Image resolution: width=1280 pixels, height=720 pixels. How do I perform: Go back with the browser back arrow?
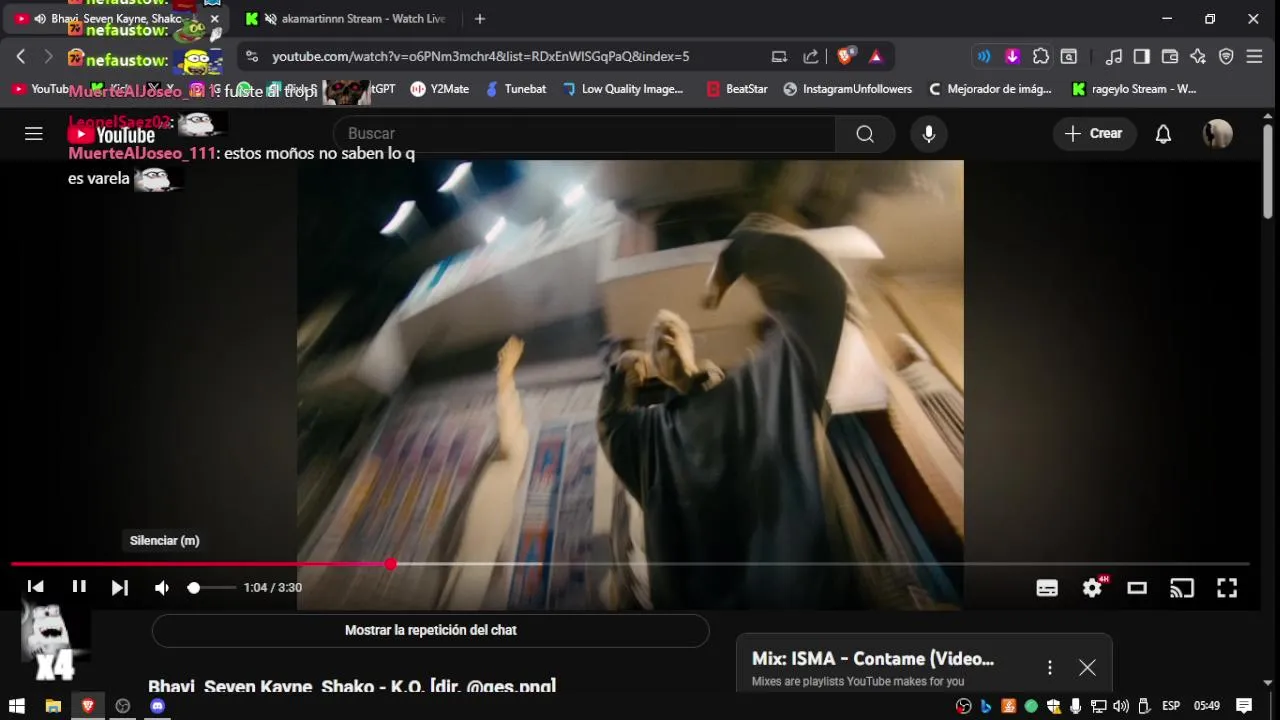pyautogui.click(x=20, y=56)
